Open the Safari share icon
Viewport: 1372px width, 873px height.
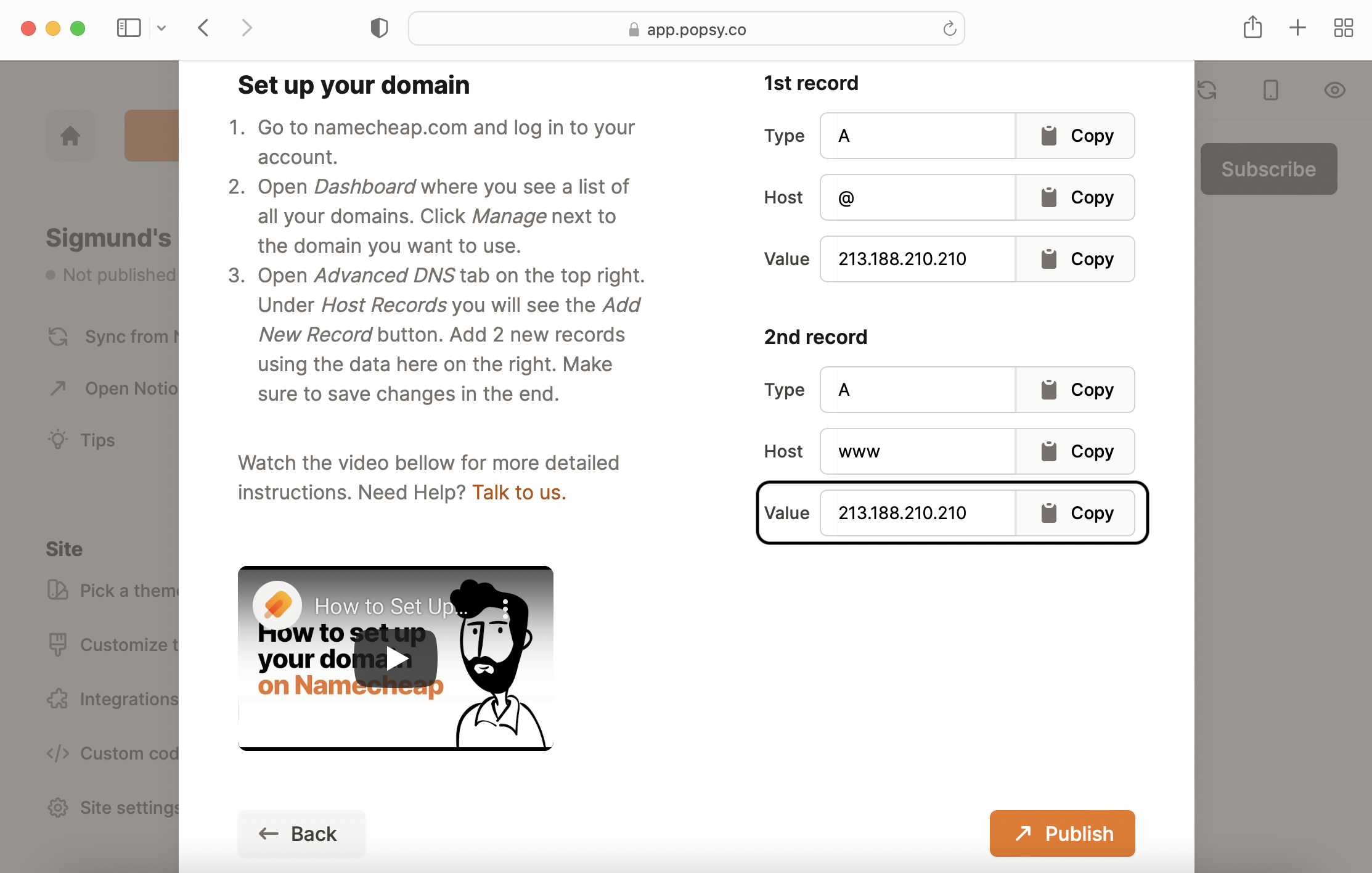coord(1252,28)
